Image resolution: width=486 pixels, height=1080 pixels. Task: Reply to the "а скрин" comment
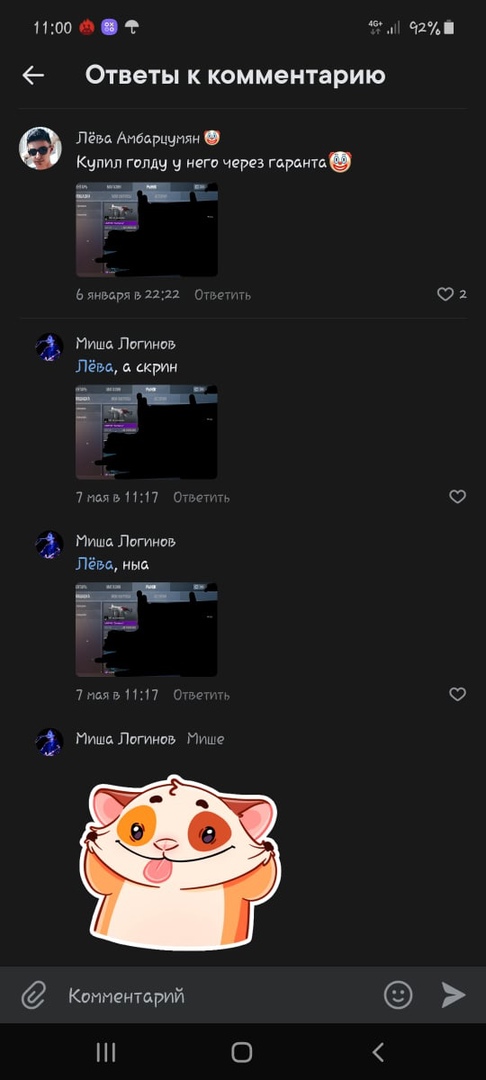[201, 497]
